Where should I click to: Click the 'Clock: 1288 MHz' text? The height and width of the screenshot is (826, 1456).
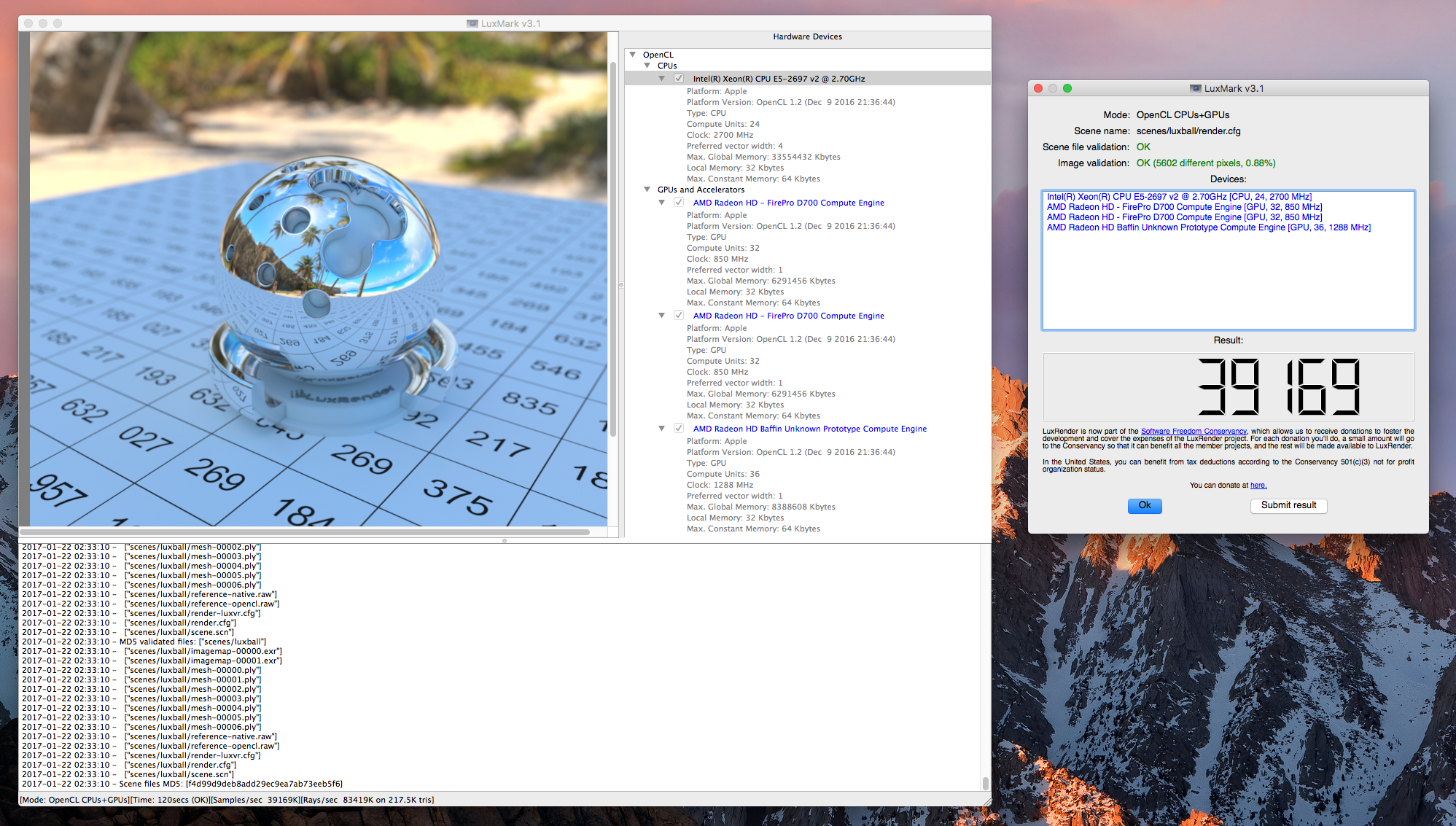[720, 485]
